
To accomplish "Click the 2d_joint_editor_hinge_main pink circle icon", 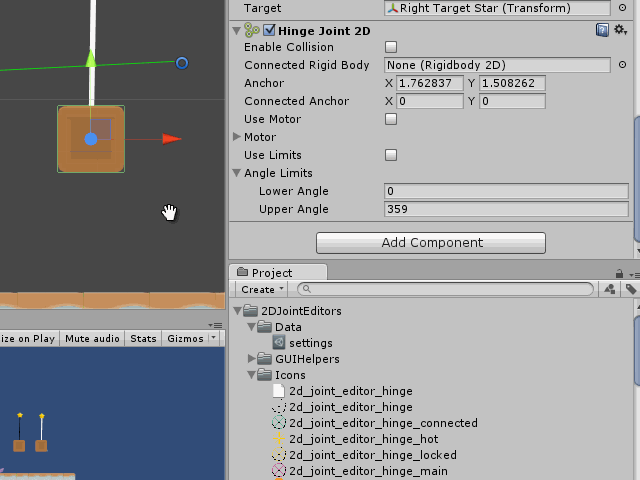I will (279, 470).
